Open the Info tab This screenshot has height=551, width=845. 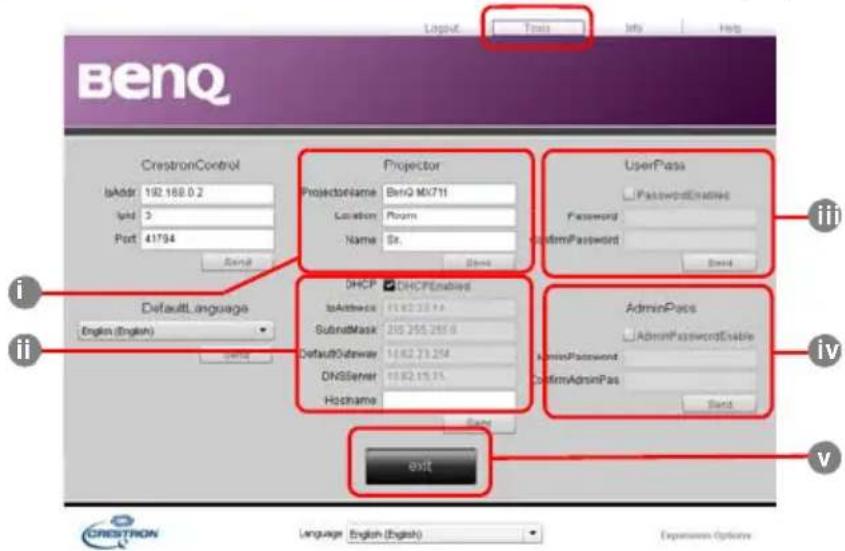[634, 28]
